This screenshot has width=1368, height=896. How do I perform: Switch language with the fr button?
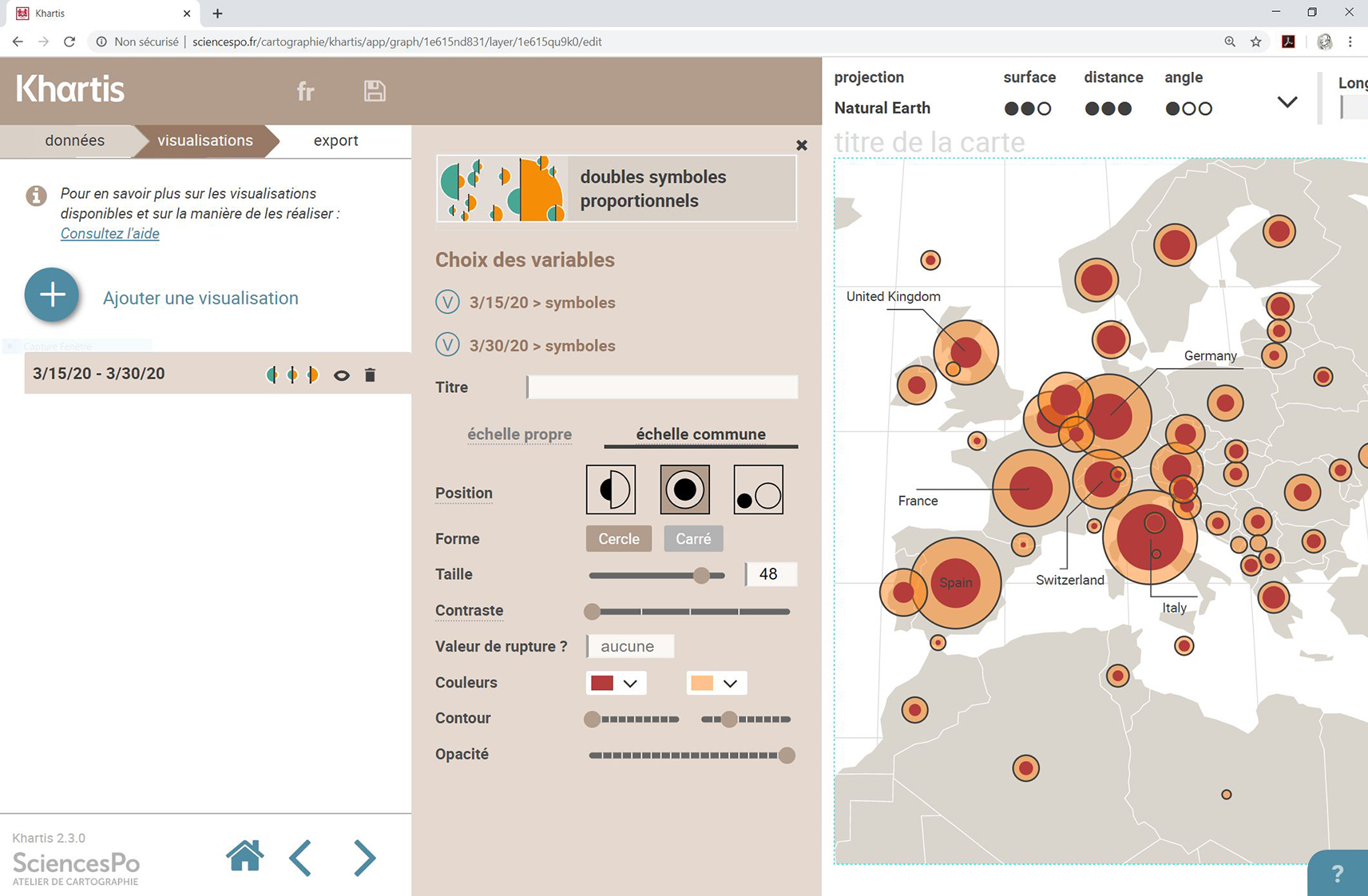[x=305, y=91]
